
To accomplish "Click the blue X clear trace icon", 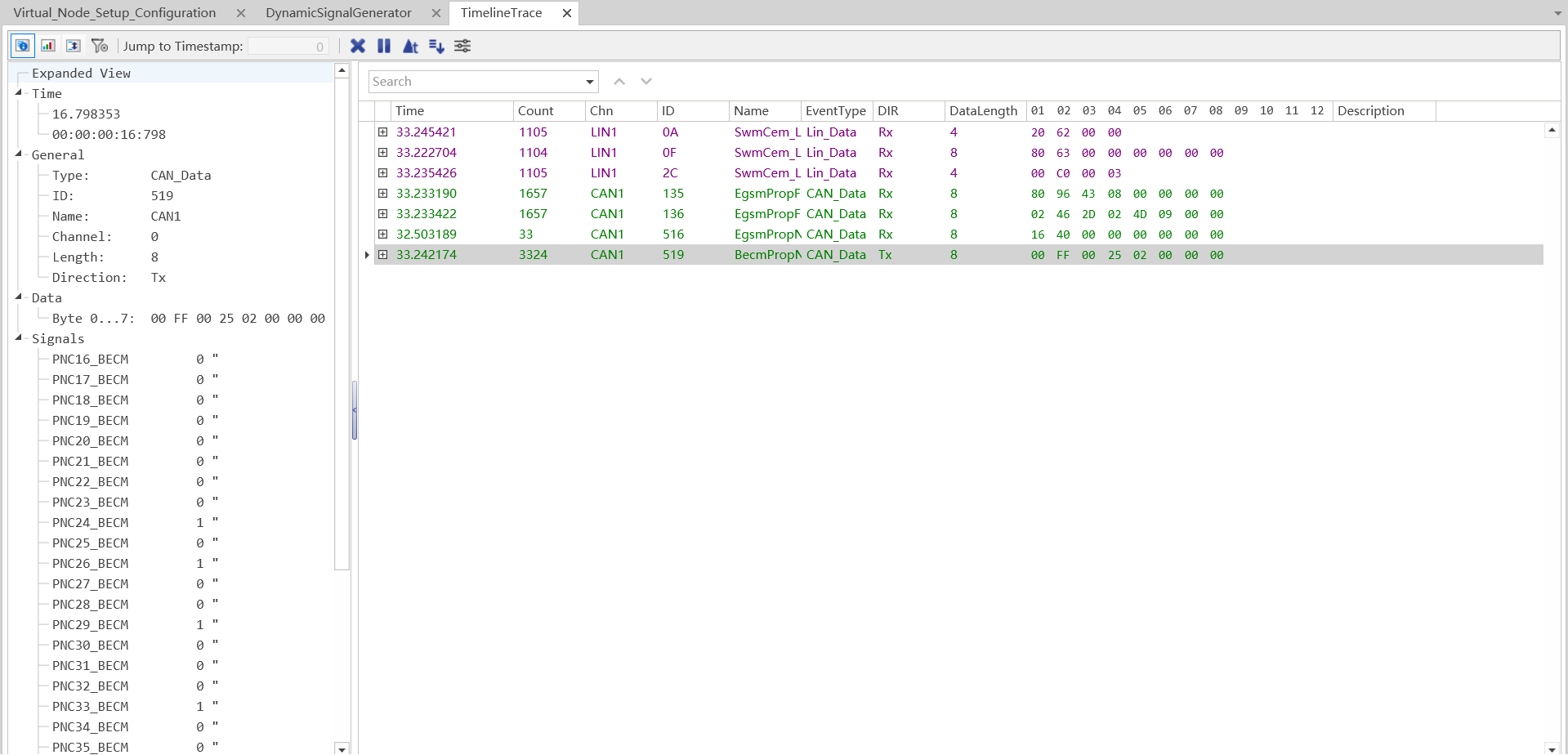I will click(x=358, y=46).
